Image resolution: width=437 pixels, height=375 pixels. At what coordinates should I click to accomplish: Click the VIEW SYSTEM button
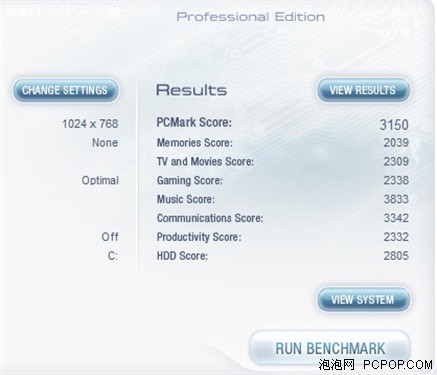point(363,299)
